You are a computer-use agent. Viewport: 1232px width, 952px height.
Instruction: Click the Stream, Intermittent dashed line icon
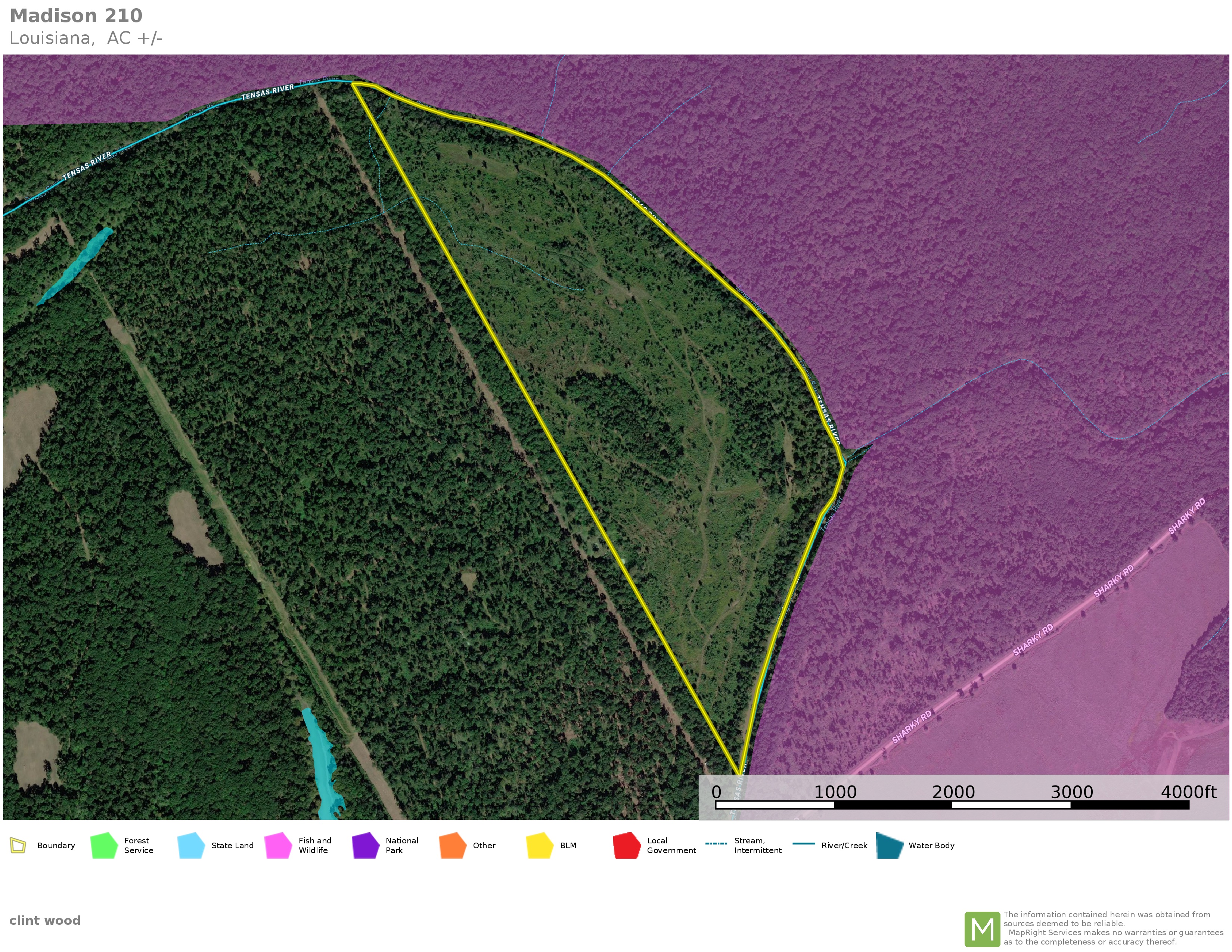click(x=716, y=844)
